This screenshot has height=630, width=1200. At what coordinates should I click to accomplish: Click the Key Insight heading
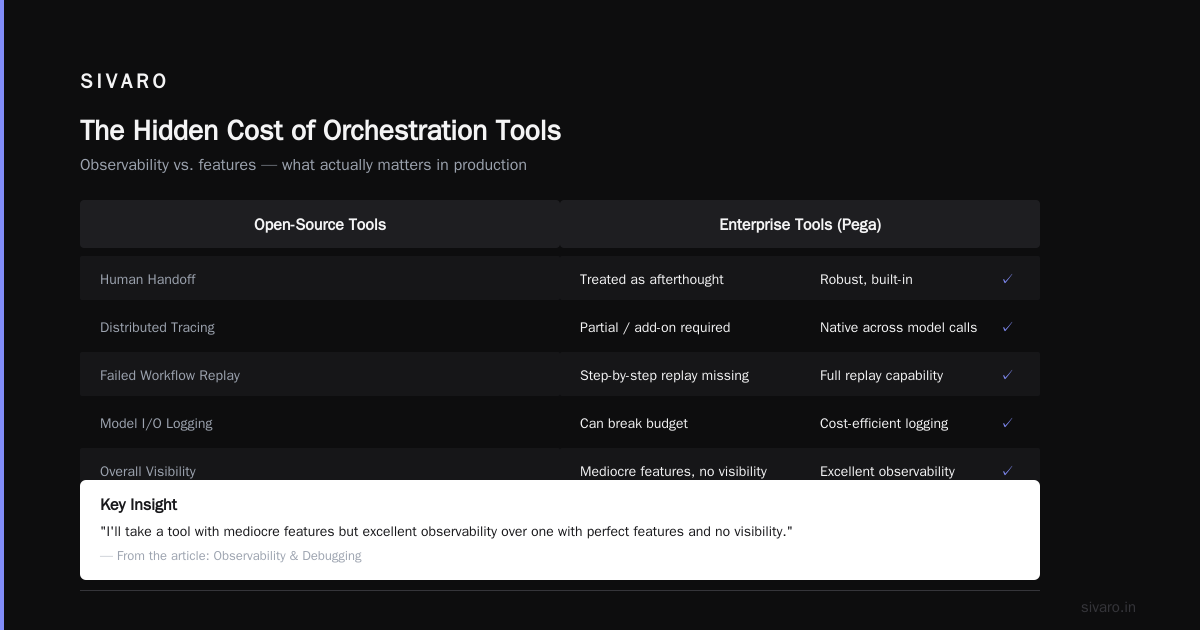point(138,505)
